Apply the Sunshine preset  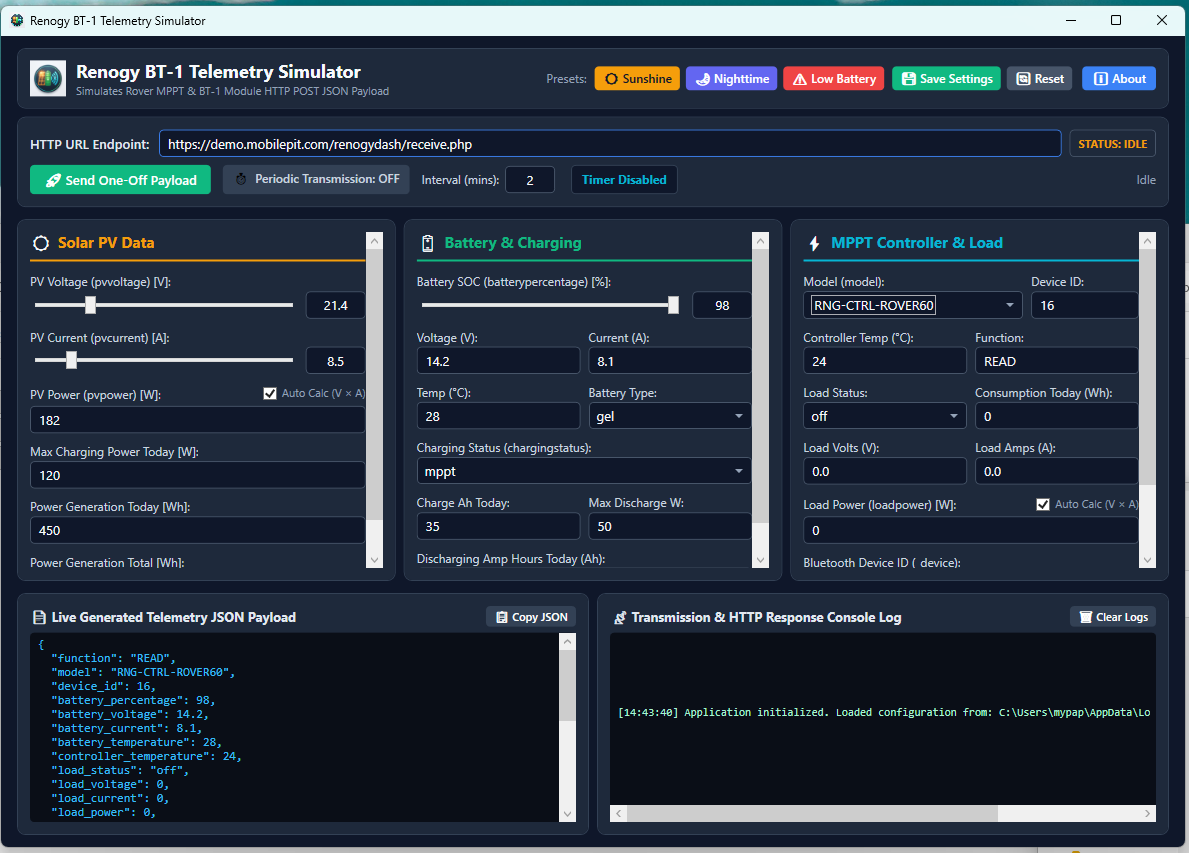point(637,79)
